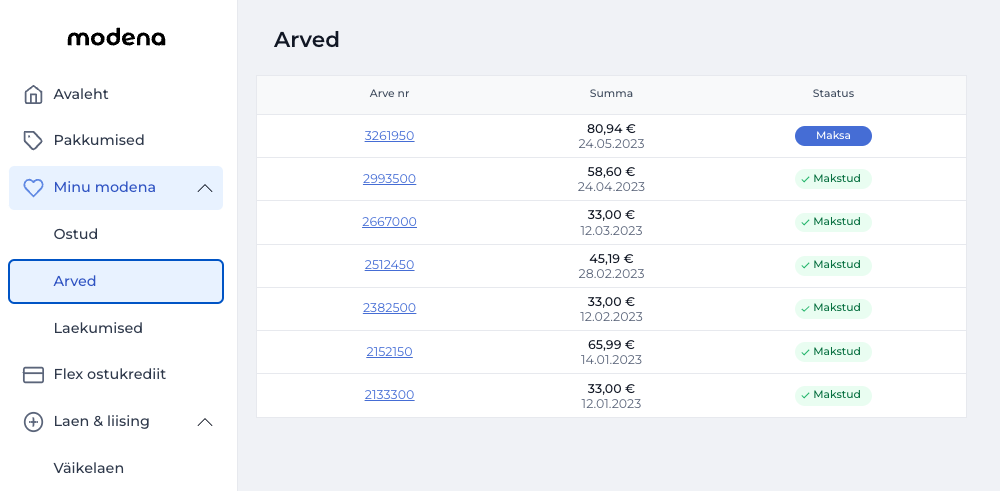Viewport: 1000px width, 491px height.
Task: Open Ostud in the sidebar
Action: point(76,234)
